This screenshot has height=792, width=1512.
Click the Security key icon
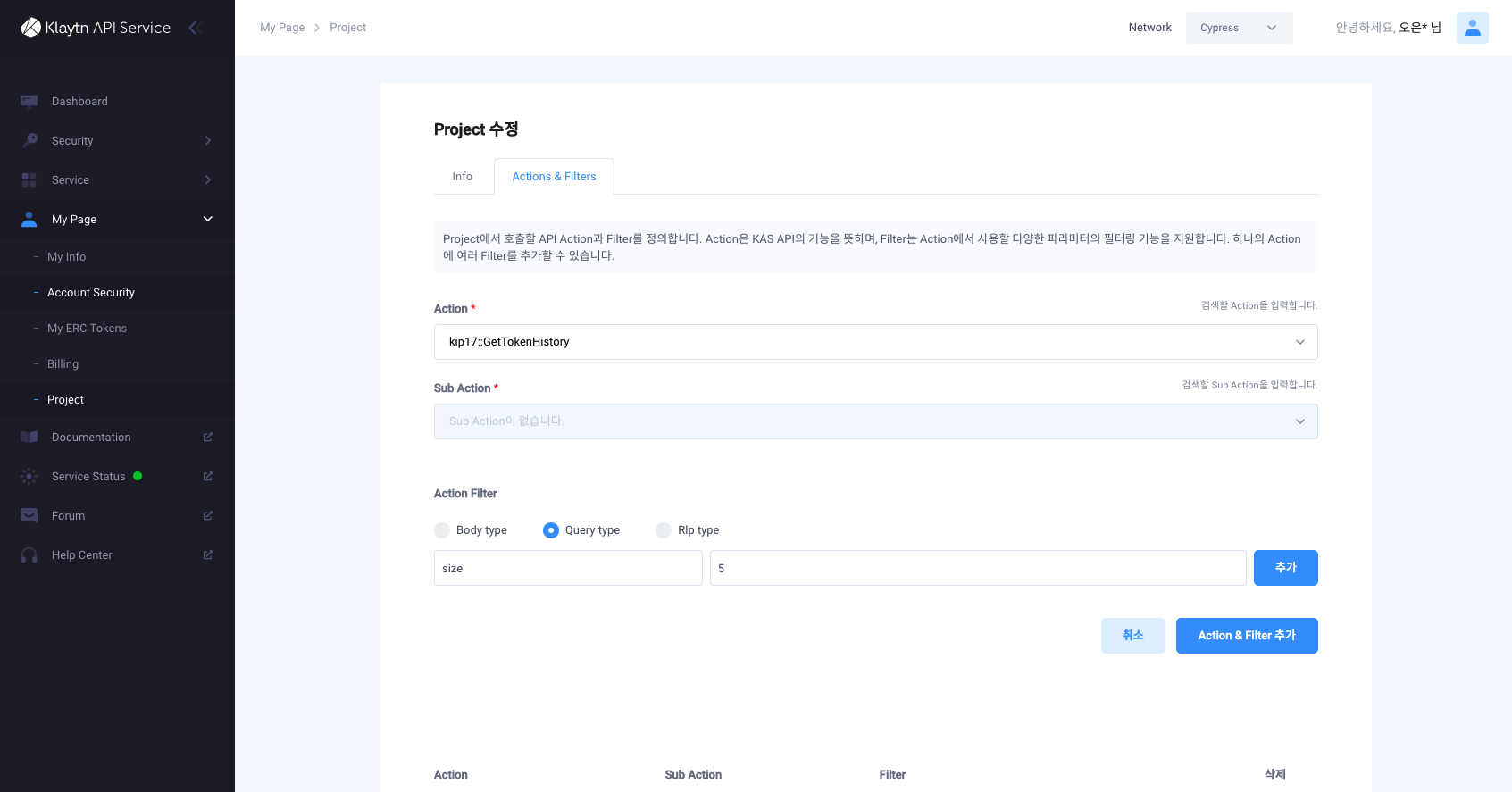pos(29,140)
